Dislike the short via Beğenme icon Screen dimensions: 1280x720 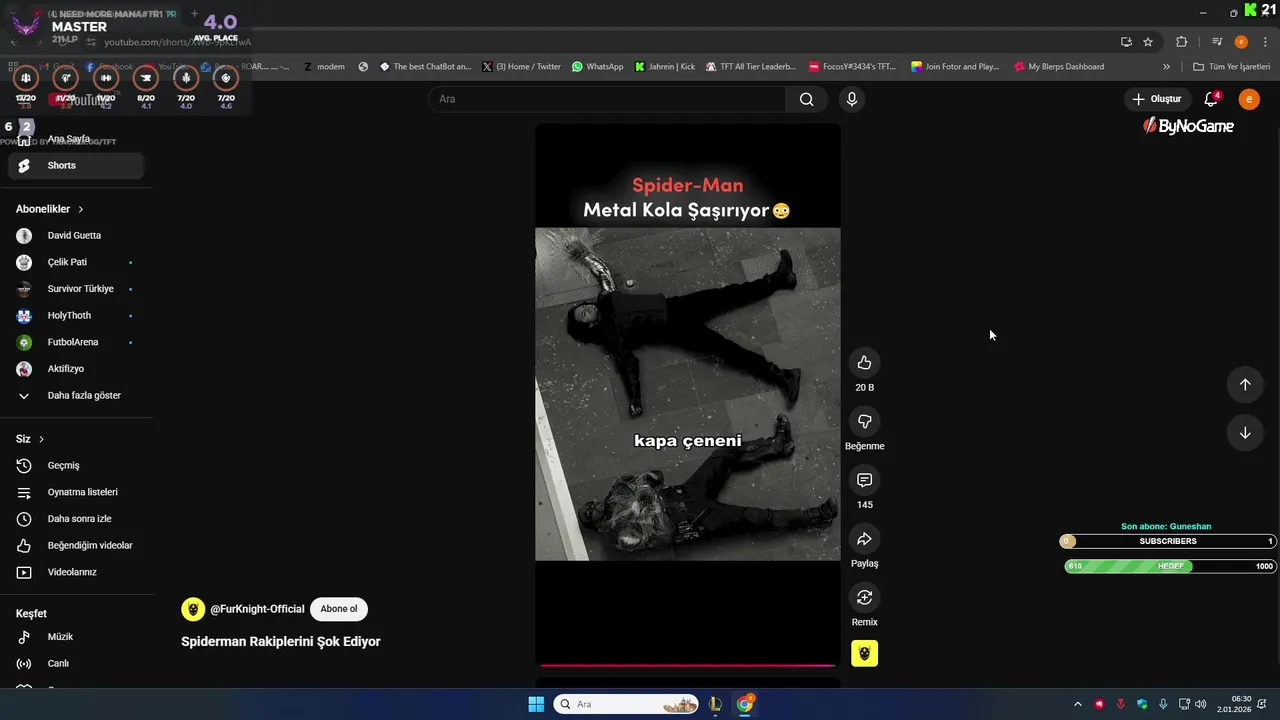[864, 421]
